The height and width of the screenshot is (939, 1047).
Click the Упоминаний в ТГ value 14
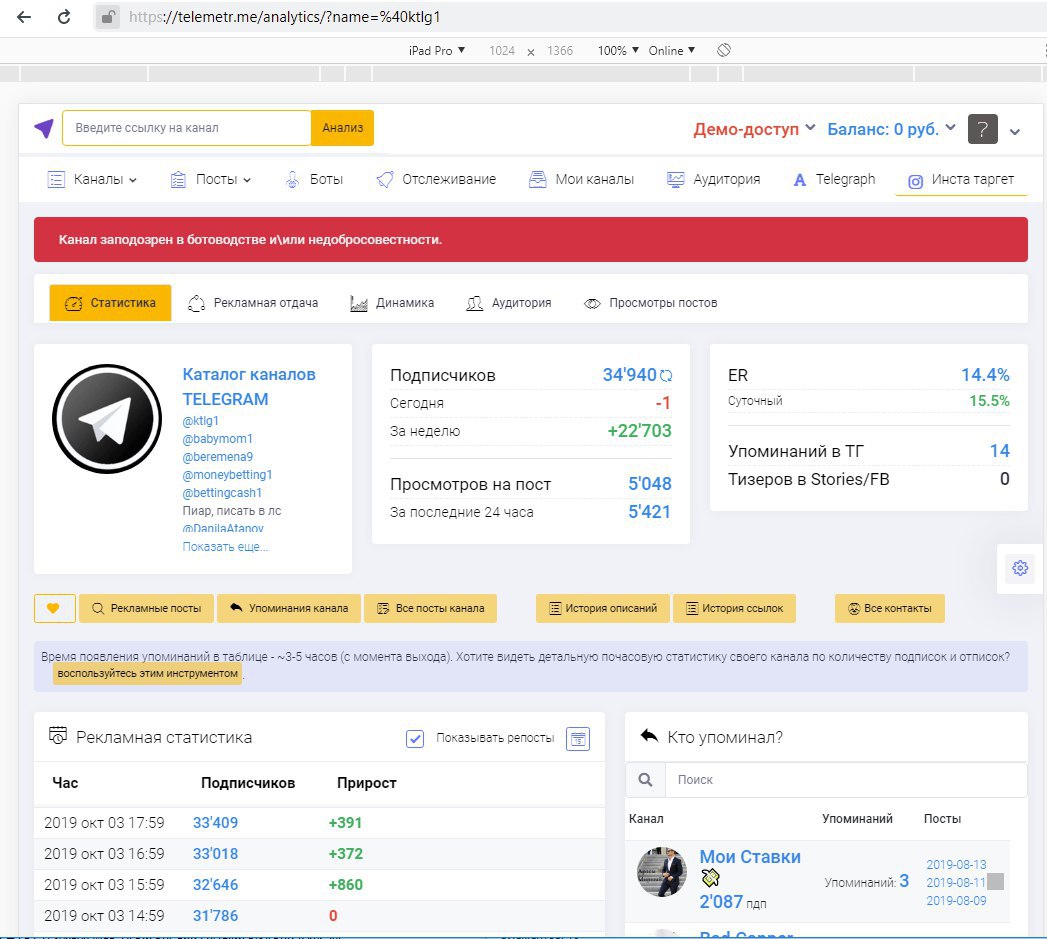pos(1000,451)
